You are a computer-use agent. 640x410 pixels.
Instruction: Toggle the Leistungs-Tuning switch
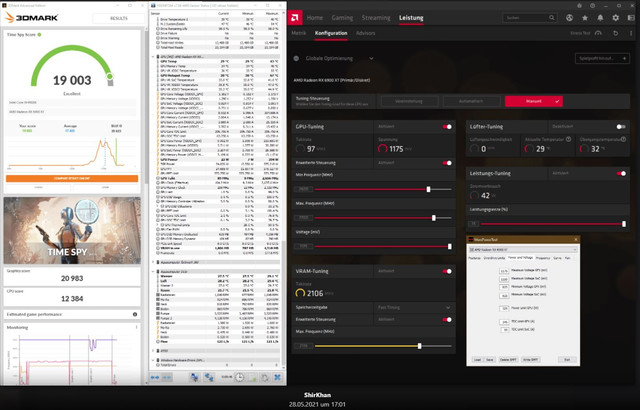coord(621,173)
